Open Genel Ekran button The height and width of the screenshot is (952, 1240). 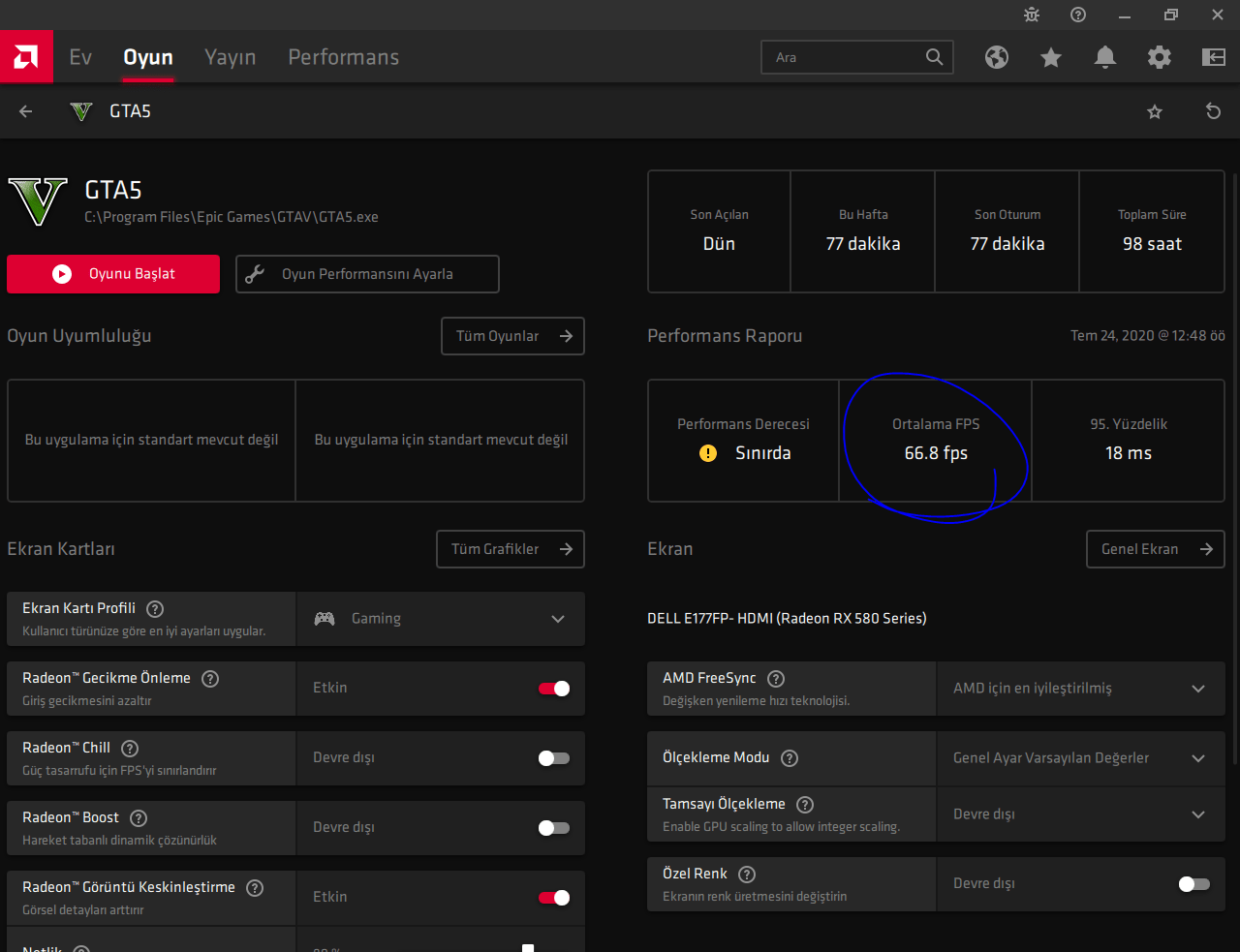coord(1156,549)
